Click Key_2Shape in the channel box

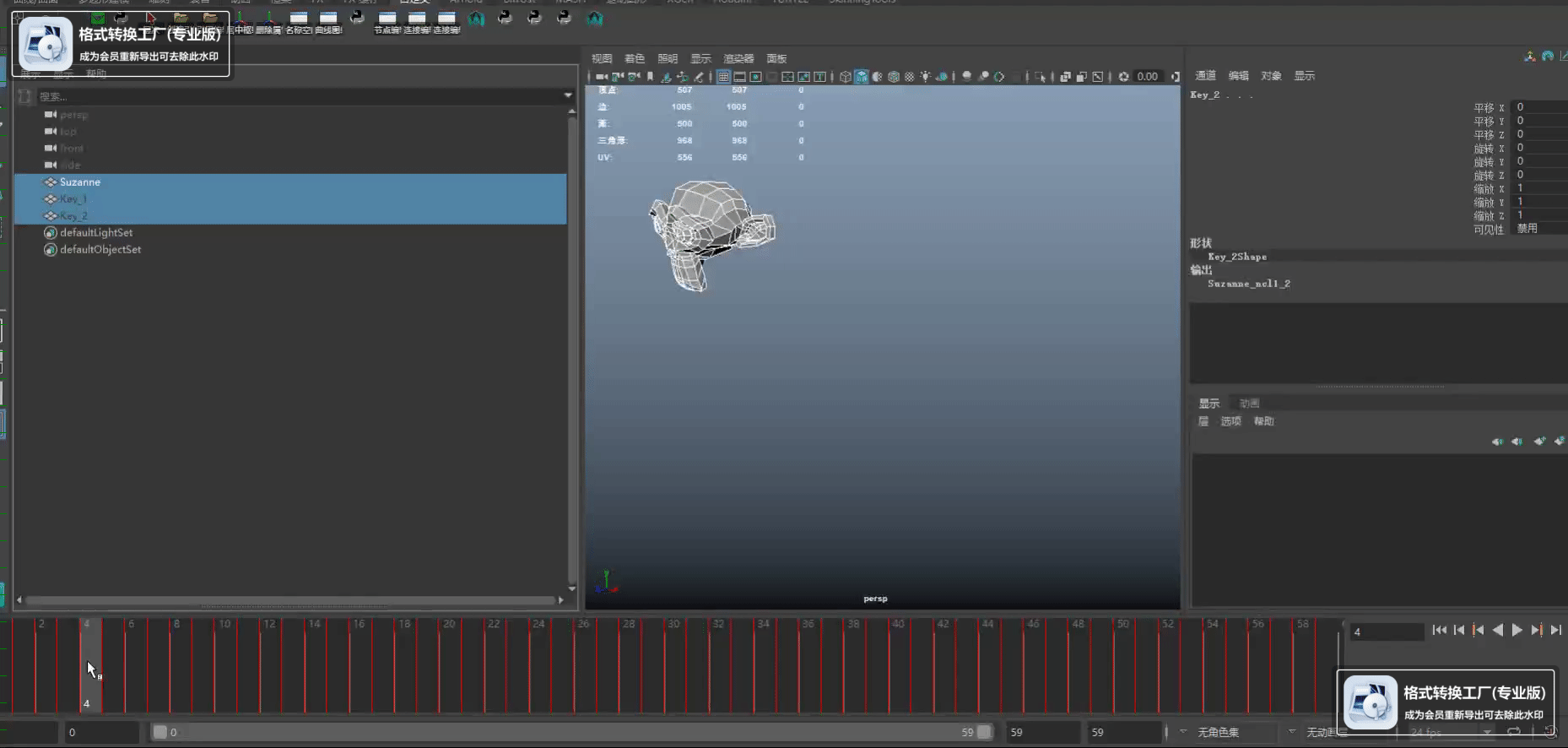1237,257
